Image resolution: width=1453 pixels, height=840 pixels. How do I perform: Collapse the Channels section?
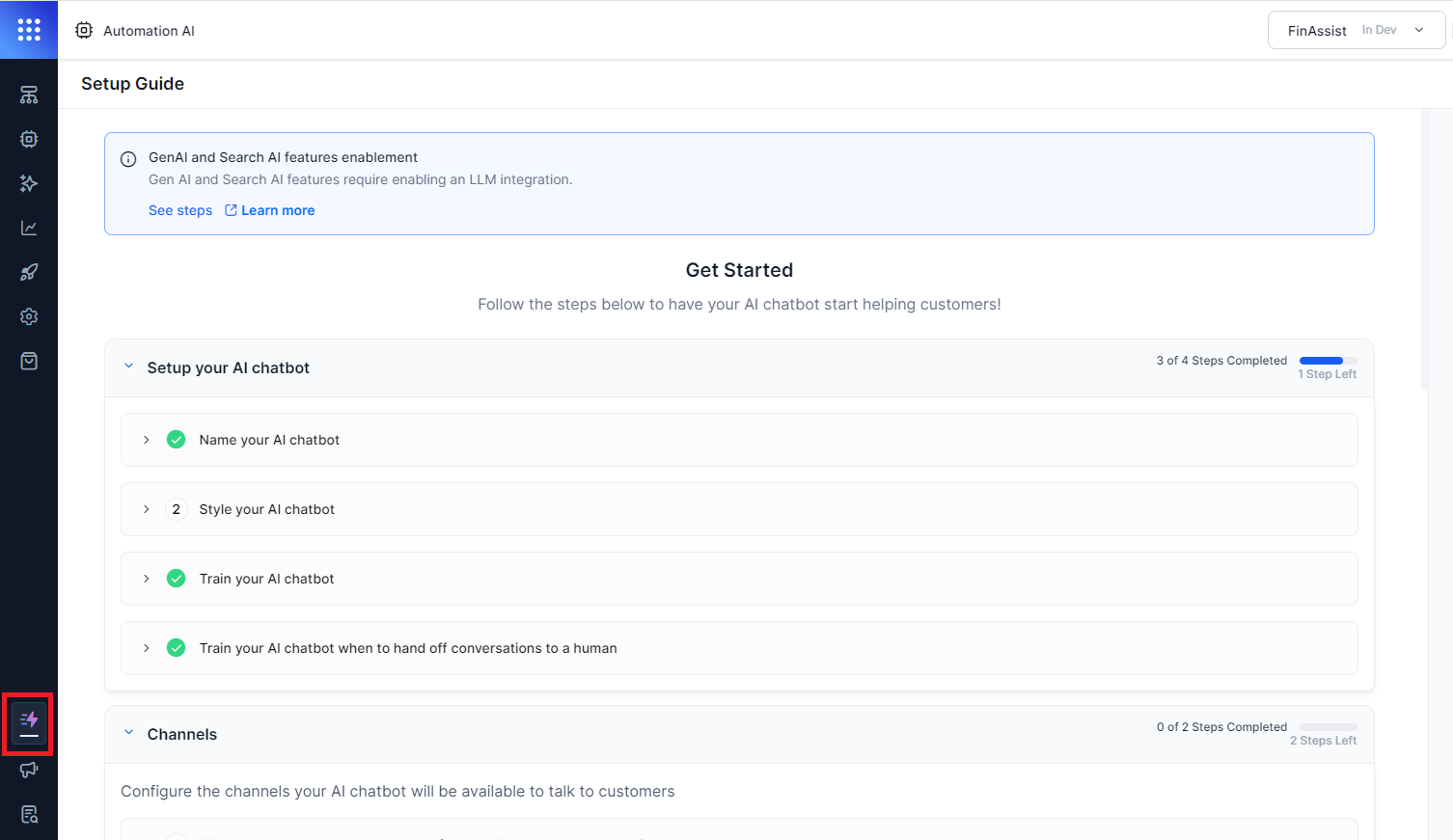click(128, 734)
